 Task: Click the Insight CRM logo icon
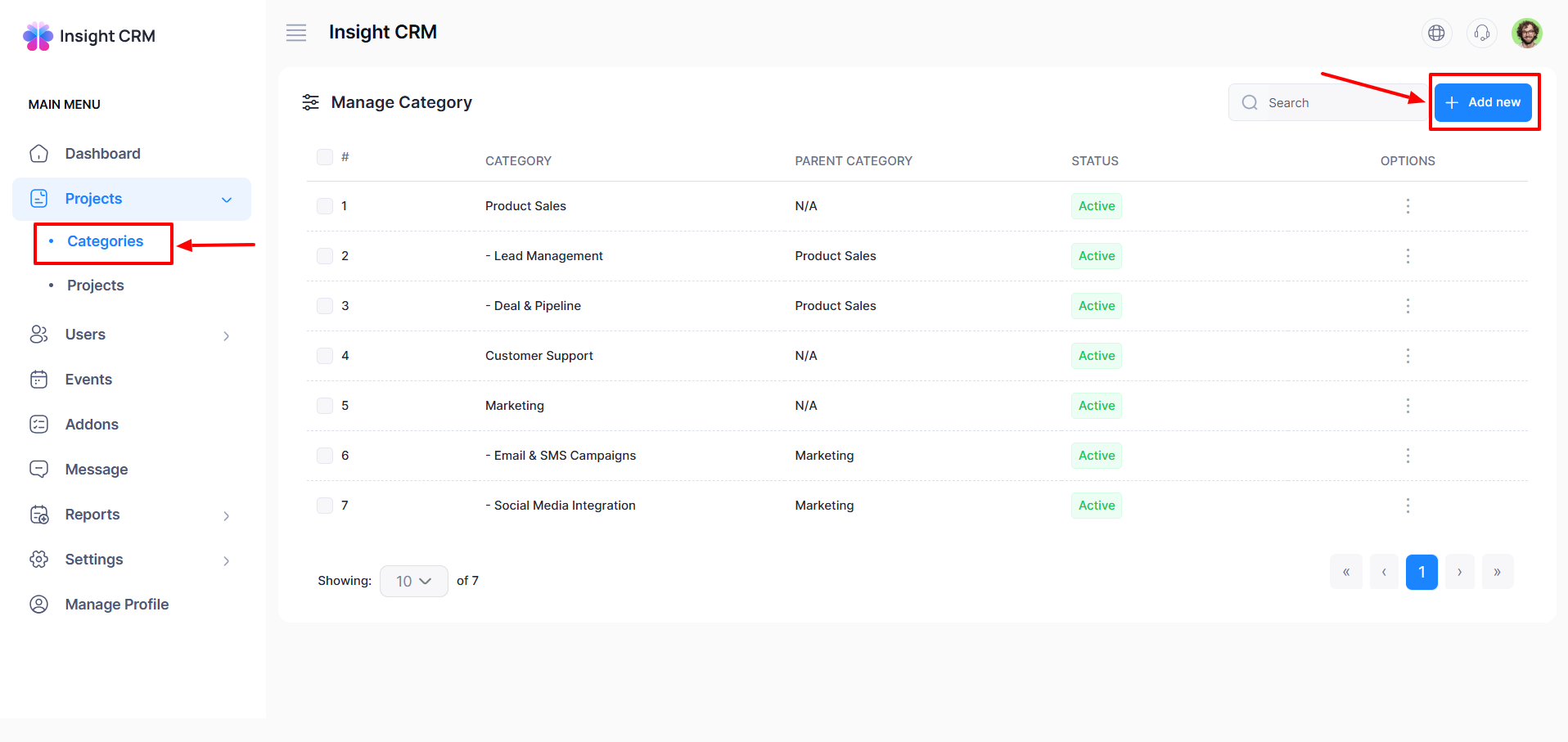point(38,36)
